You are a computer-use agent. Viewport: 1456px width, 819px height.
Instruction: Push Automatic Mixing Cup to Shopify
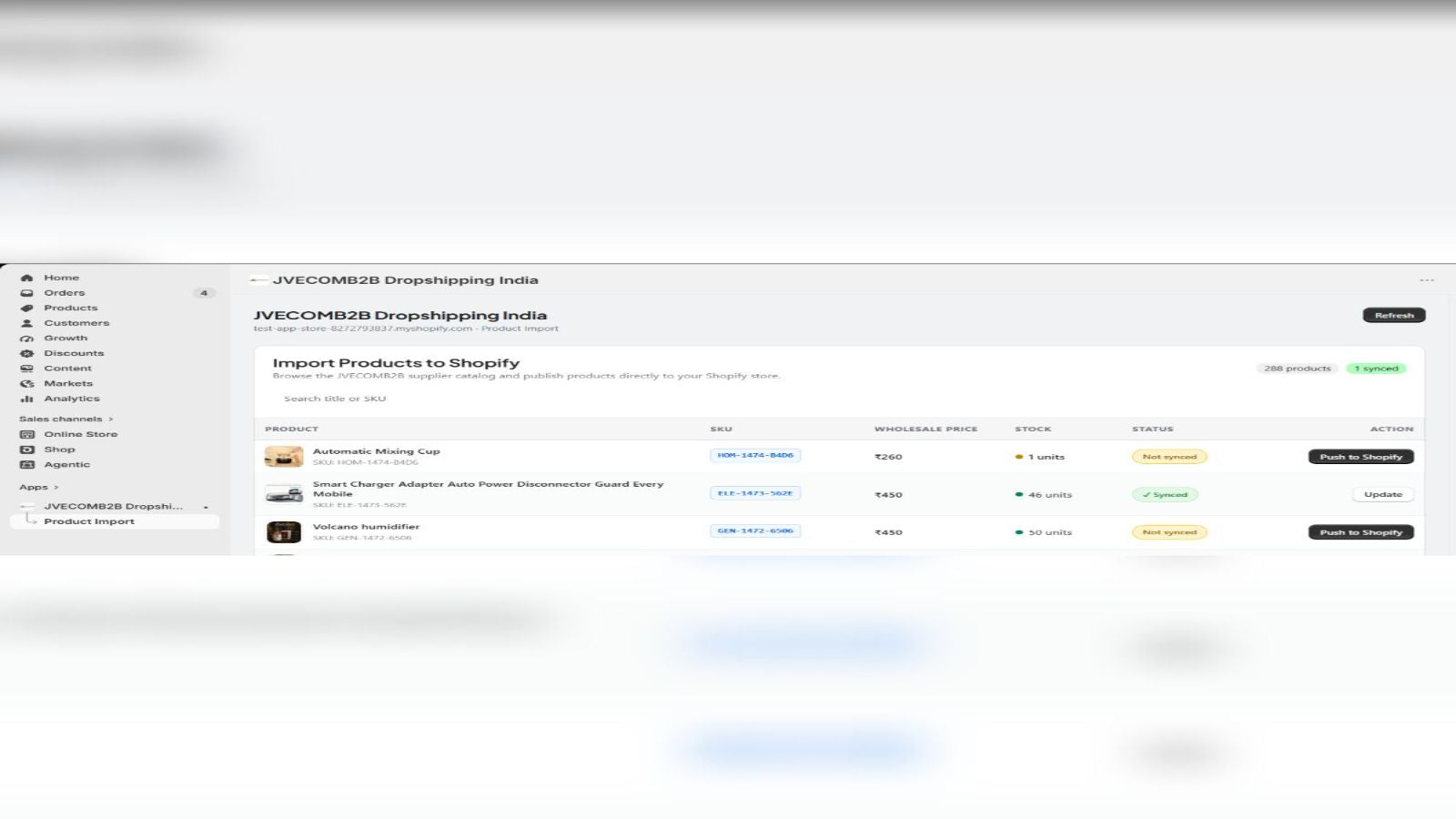pyautogui.click(x=1360, y=457)
